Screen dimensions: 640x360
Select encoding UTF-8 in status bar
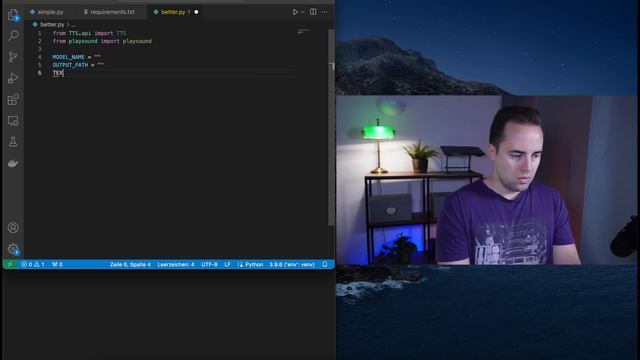209,264
